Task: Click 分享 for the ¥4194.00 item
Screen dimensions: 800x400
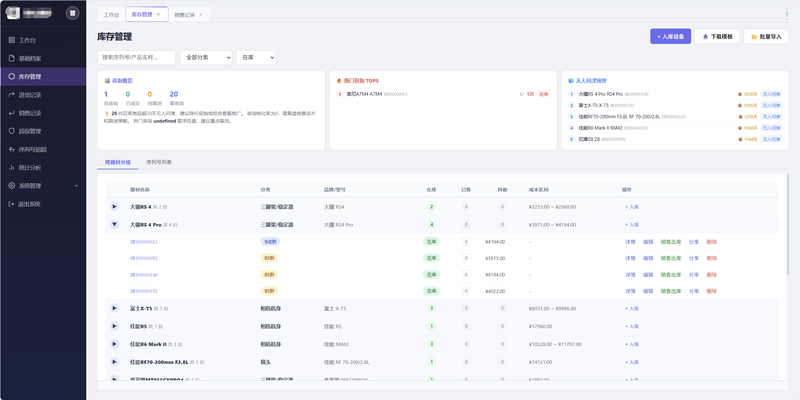Action: pyautogui.click(x=694, y=274)
